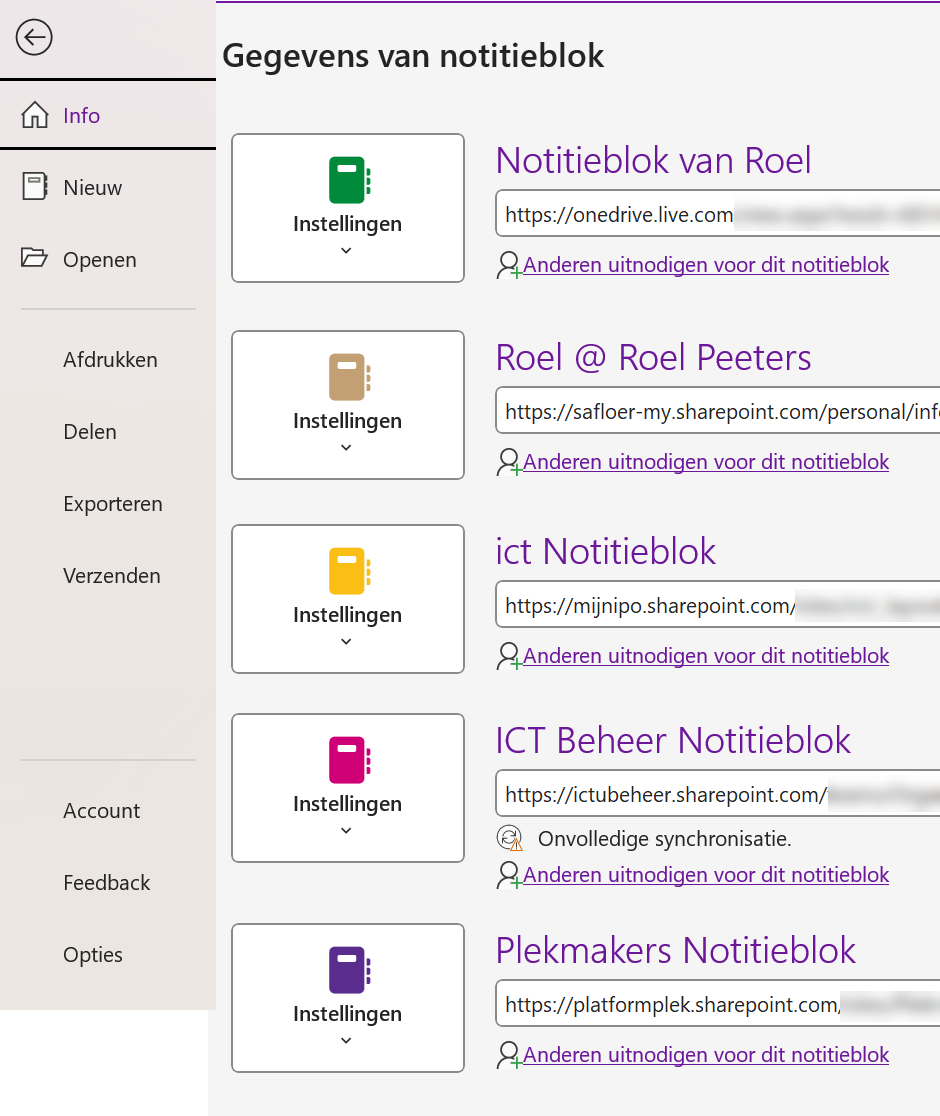
Task: Select the Nieuw menu item
Action: [x=92, y=188]
